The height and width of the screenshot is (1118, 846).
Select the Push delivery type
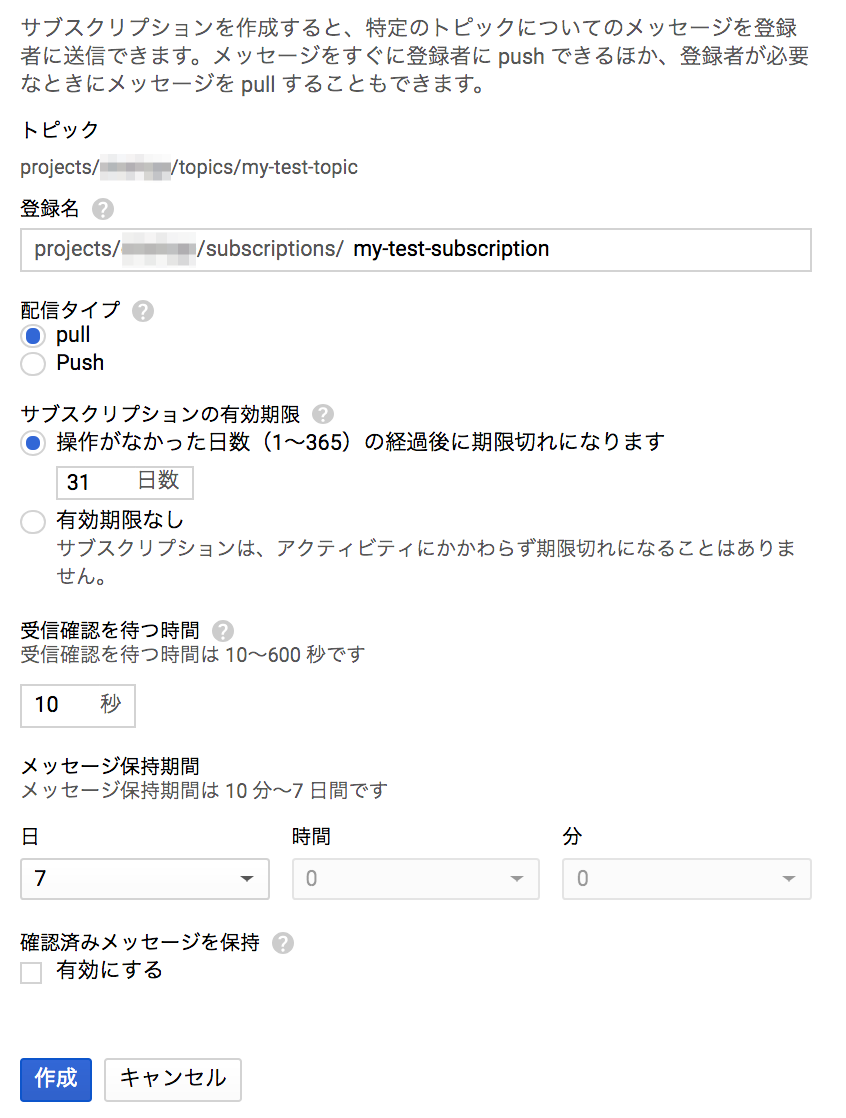pyautogui.click(x=32, y=364)
